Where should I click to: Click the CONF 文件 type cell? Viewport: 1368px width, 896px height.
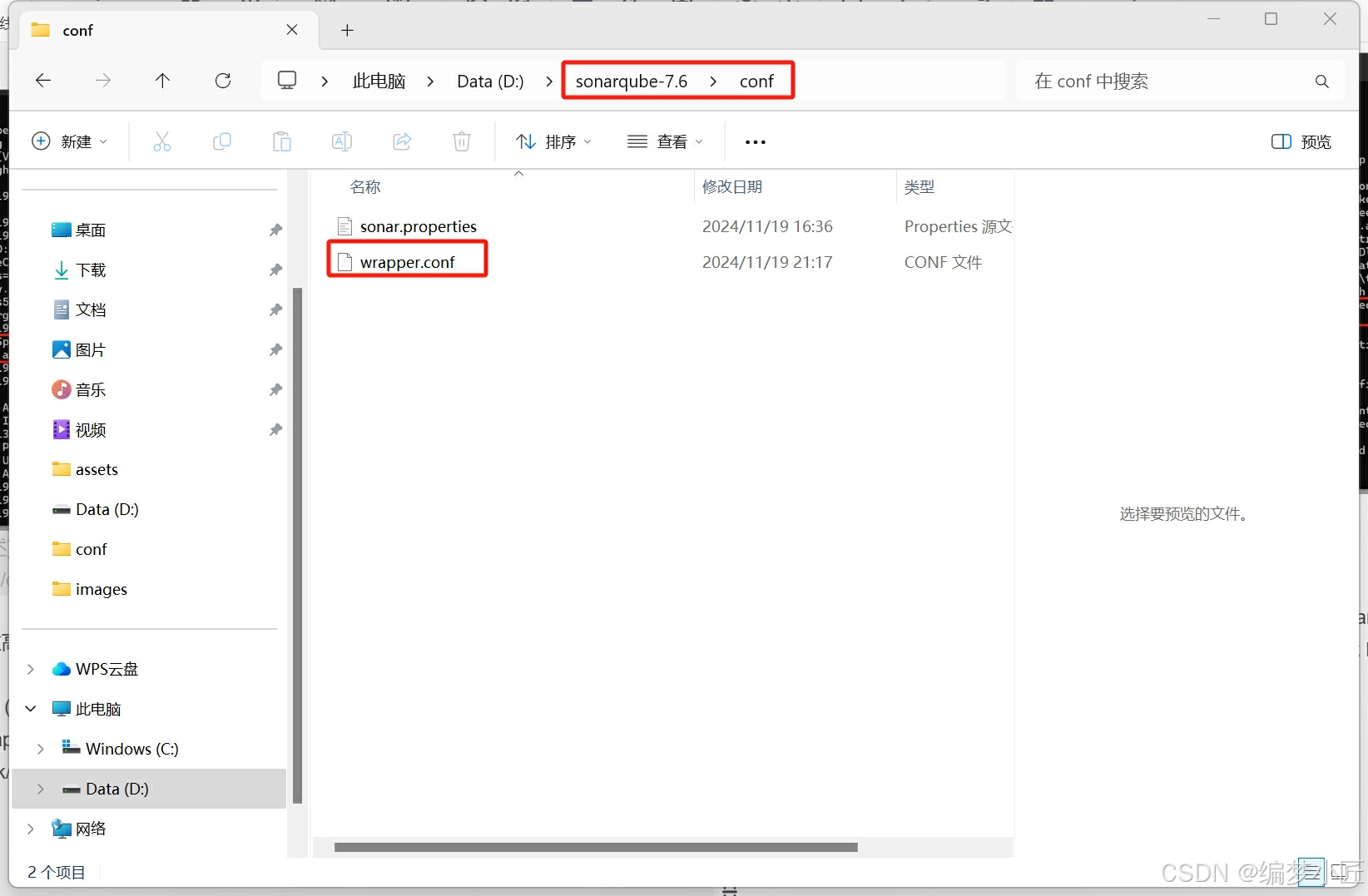point(943,262)
